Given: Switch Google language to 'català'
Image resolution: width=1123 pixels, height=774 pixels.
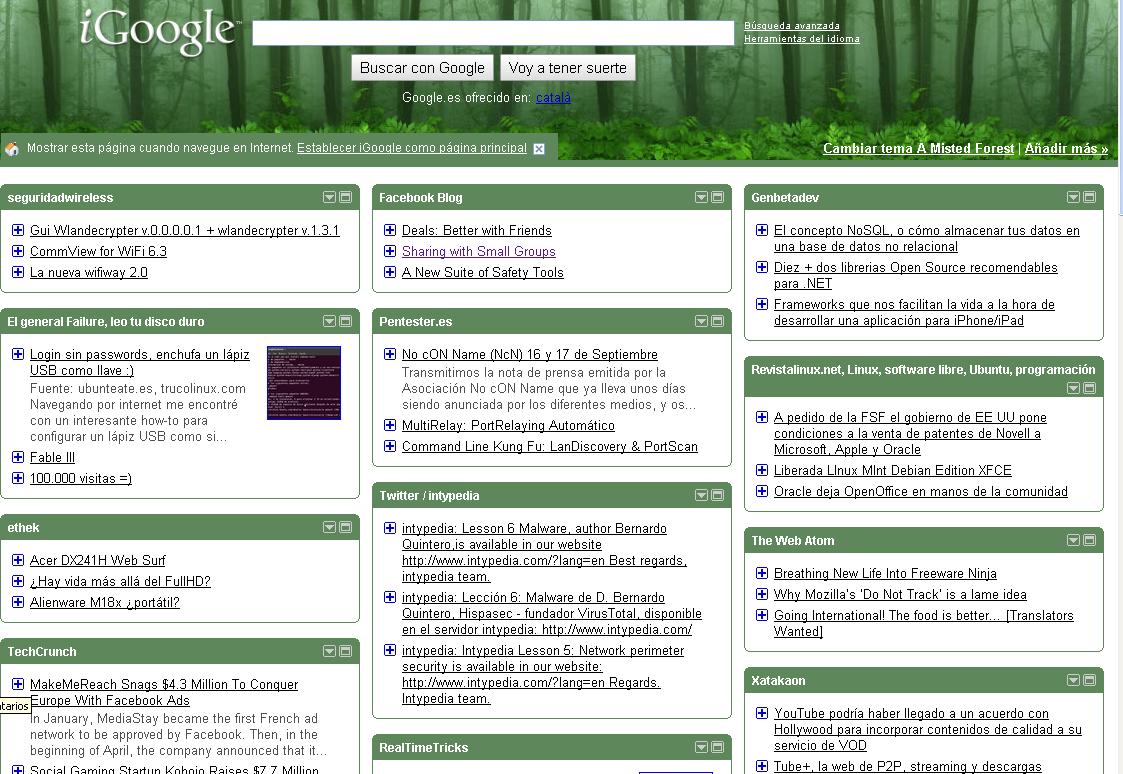Looking at the screenshot, I should (553, 97).
